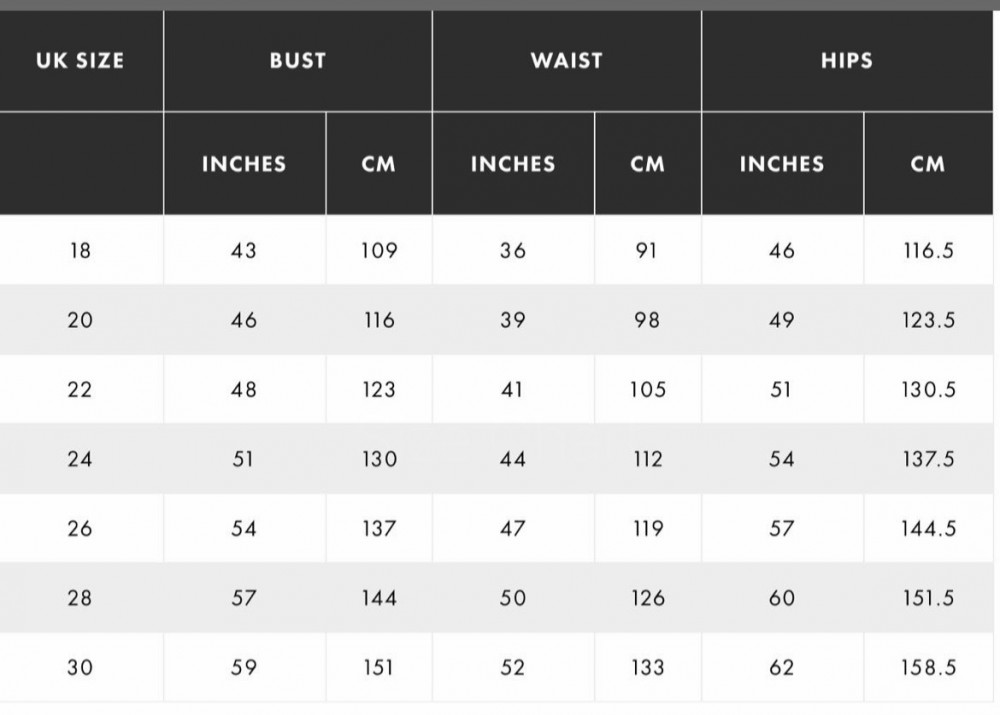Click hips value 137.5 cm cell
Screen dimensions: 1000x715
928,459
